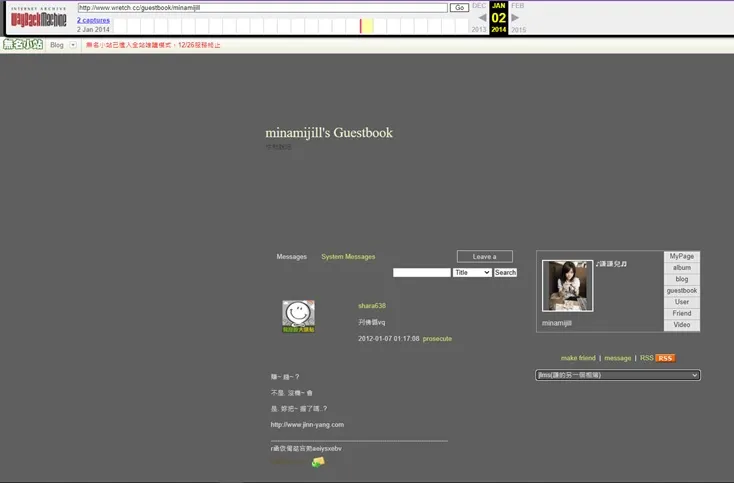Click the red maintenance notice link
734x483 pixels.
coord(153,45)
